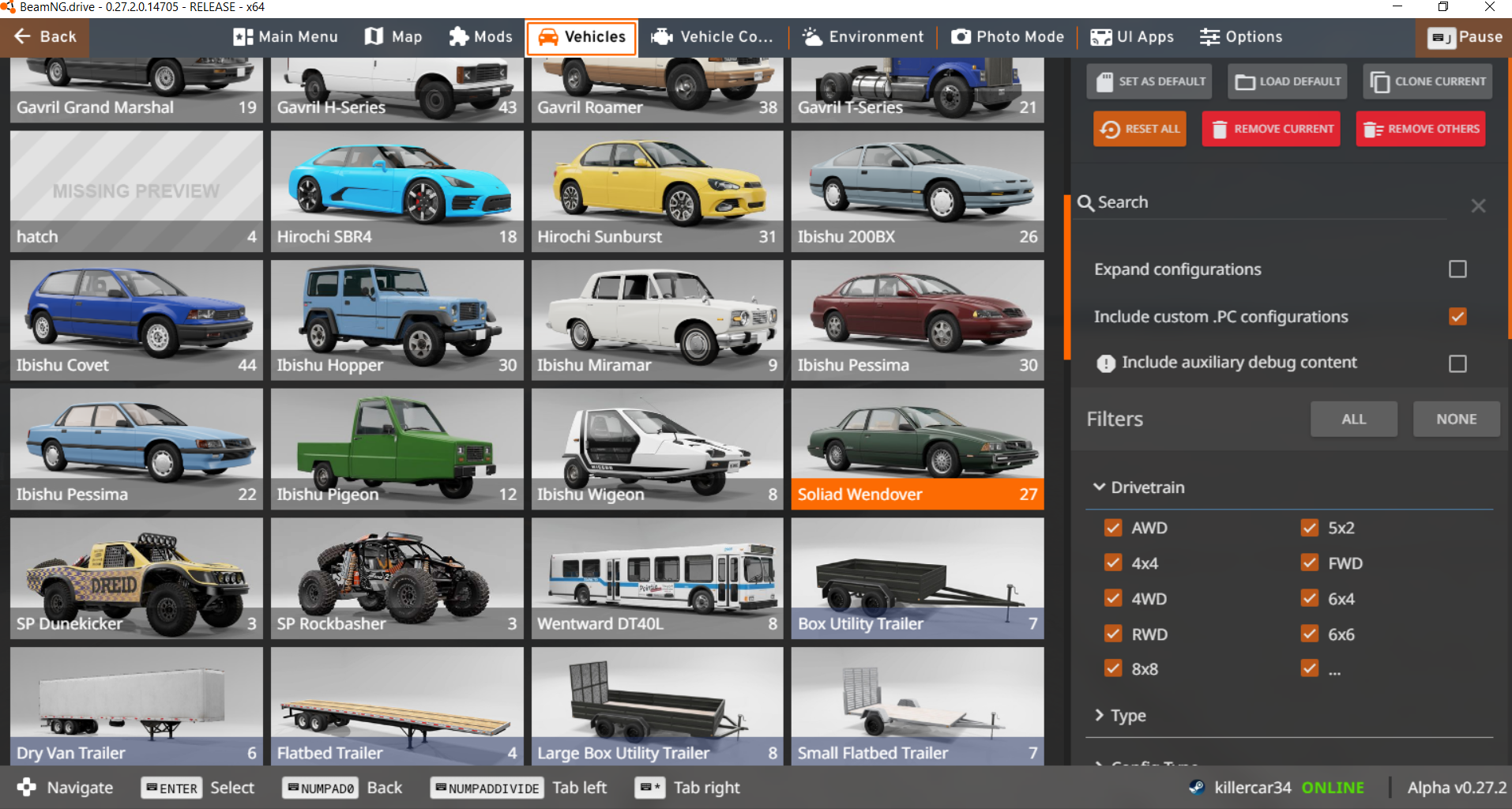Select the Hirochi Sunburst vehicle

[657, 191]
